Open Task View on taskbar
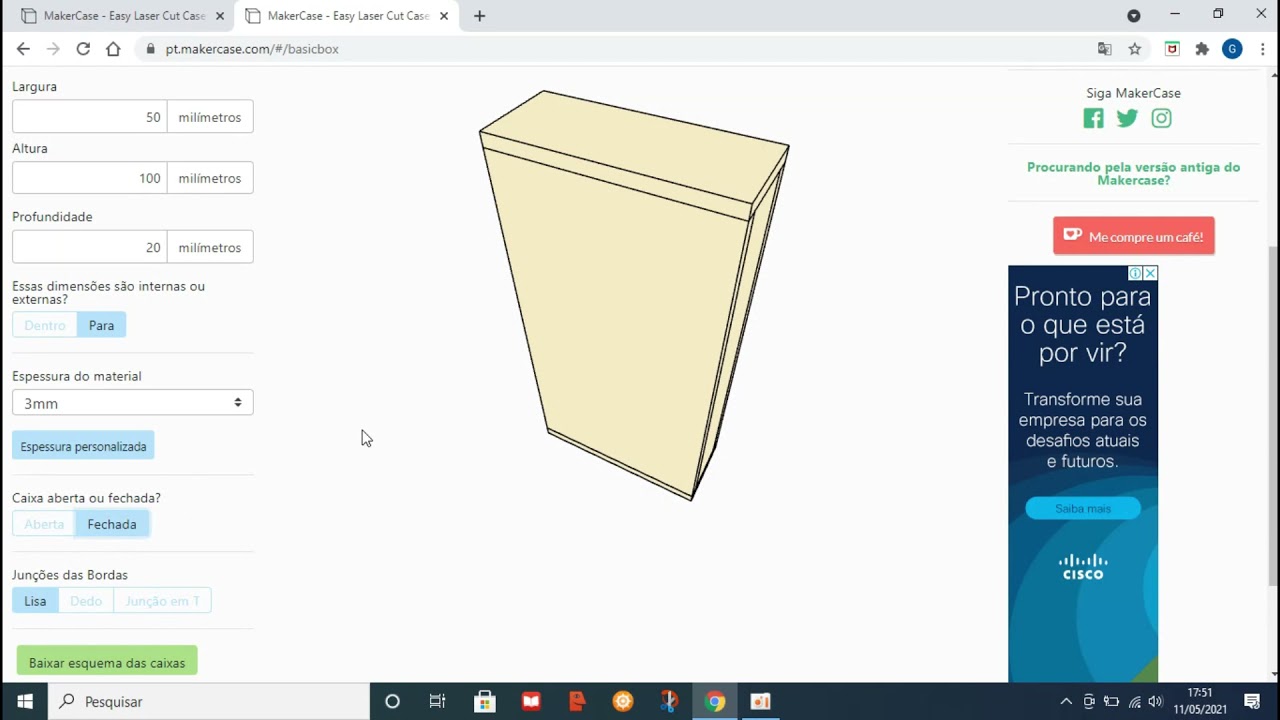The height and width of the screenshot is (720, 1280). (x=437, y=701)
